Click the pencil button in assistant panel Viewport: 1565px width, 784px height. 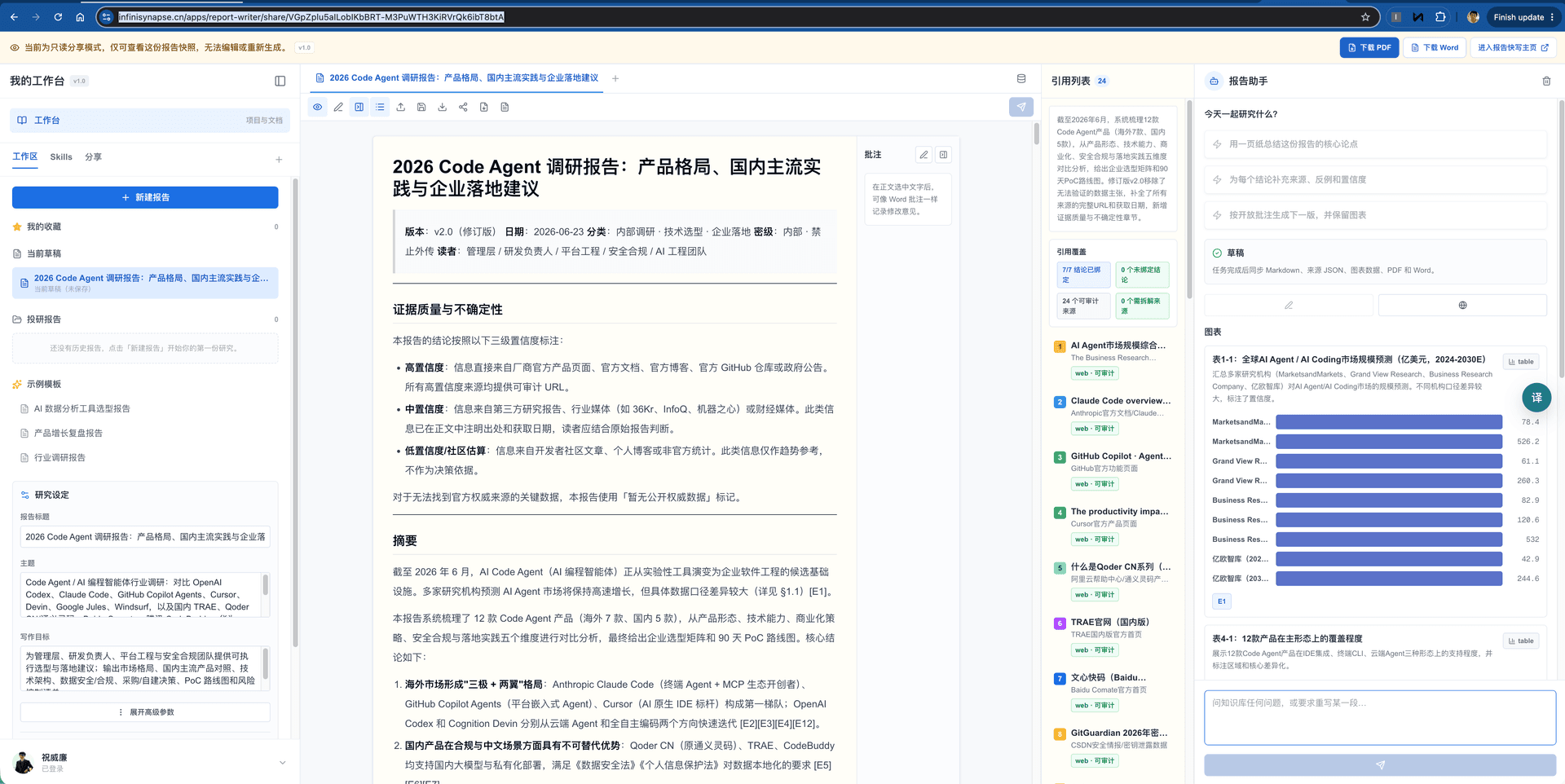point(1289,305)
